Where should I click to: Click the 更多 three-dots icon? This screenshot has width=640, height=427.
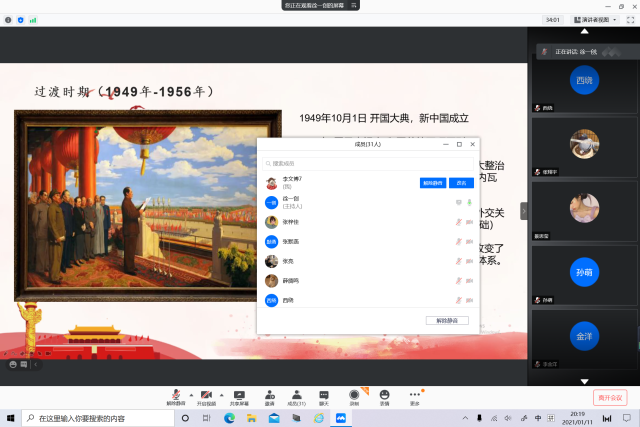415,394
